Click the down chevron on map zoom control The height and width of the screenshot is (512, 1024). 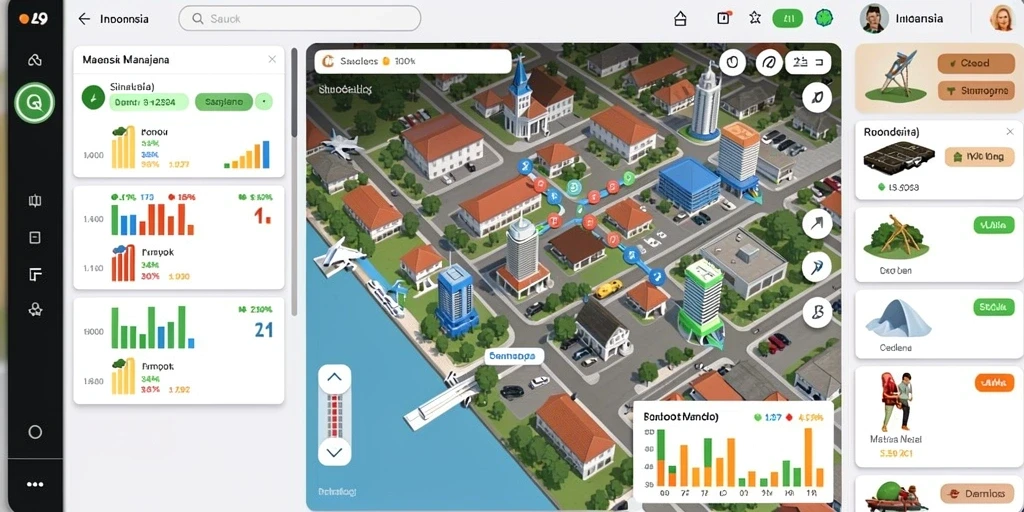[334, 451]
